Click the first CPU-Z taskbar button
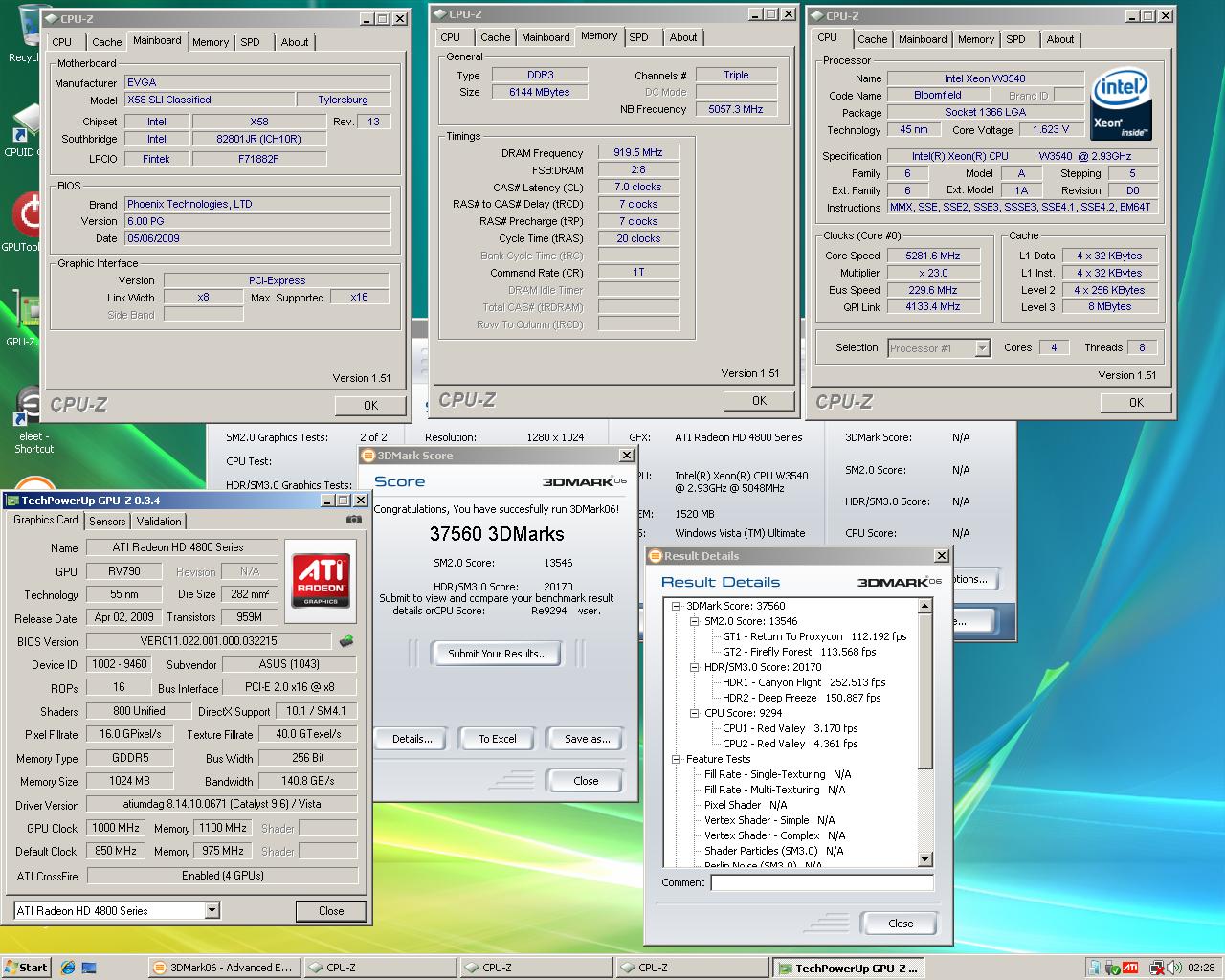The image size is (1225, 980). click(x=379, y=968)
